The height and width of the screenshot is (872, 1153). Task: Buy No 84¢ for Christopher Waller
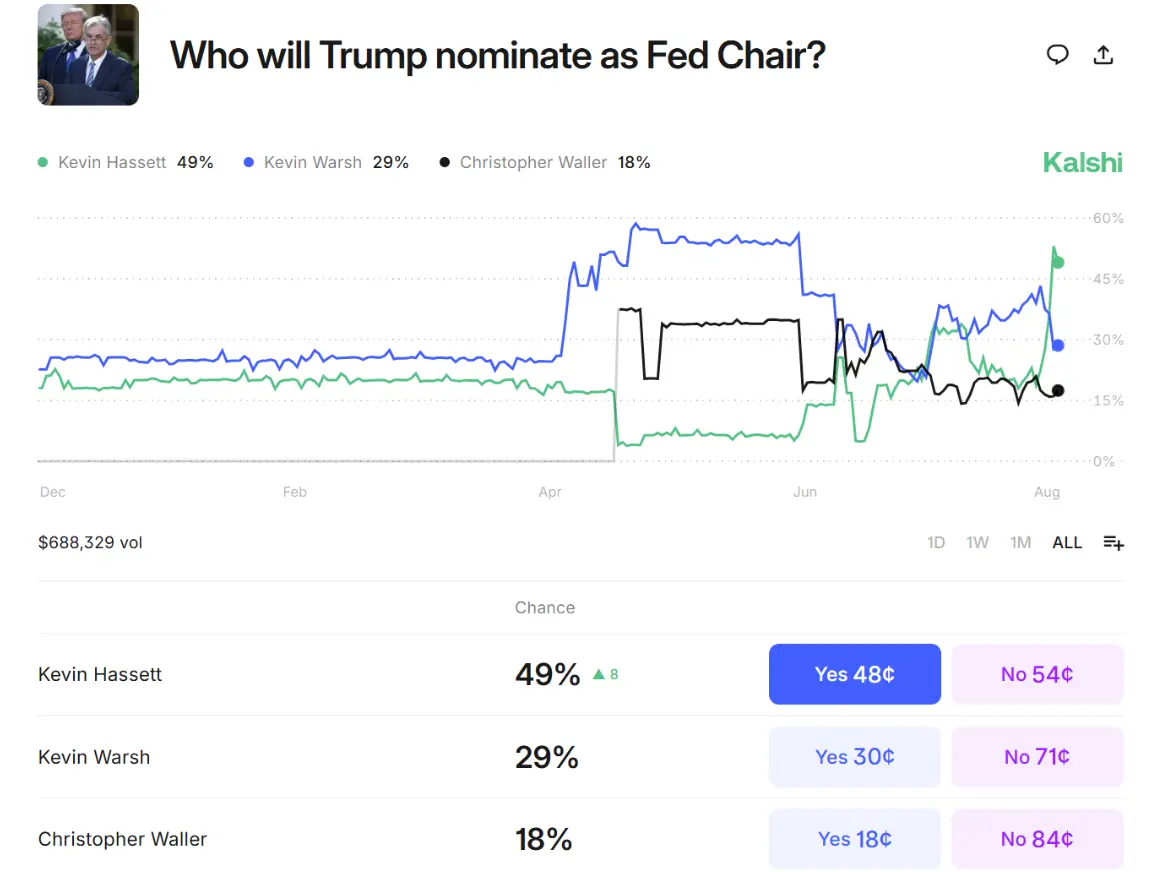[1036, 839]
